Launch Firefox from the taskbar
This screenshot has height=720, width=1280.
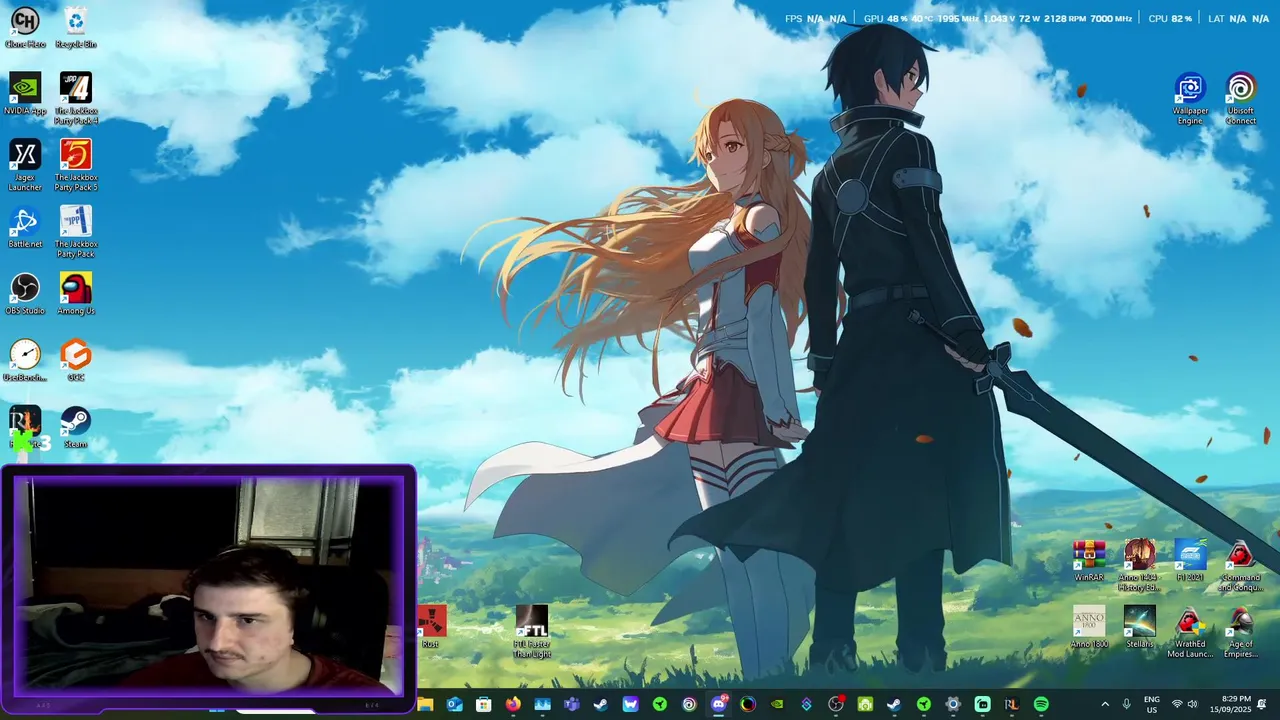[513, 704]
